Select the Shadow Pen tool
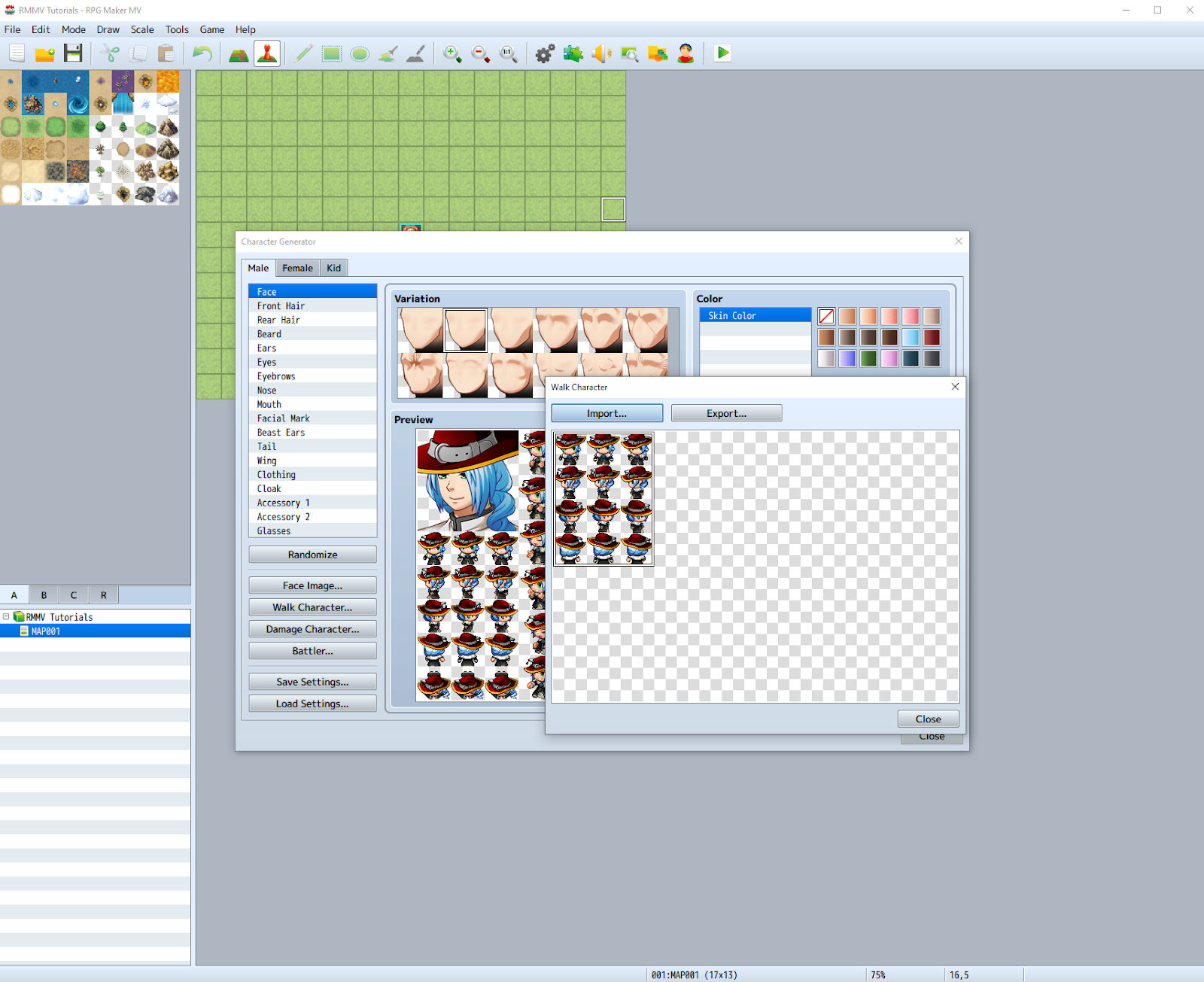The height and width of the screenshot is (982, 1204). [415, 53]
